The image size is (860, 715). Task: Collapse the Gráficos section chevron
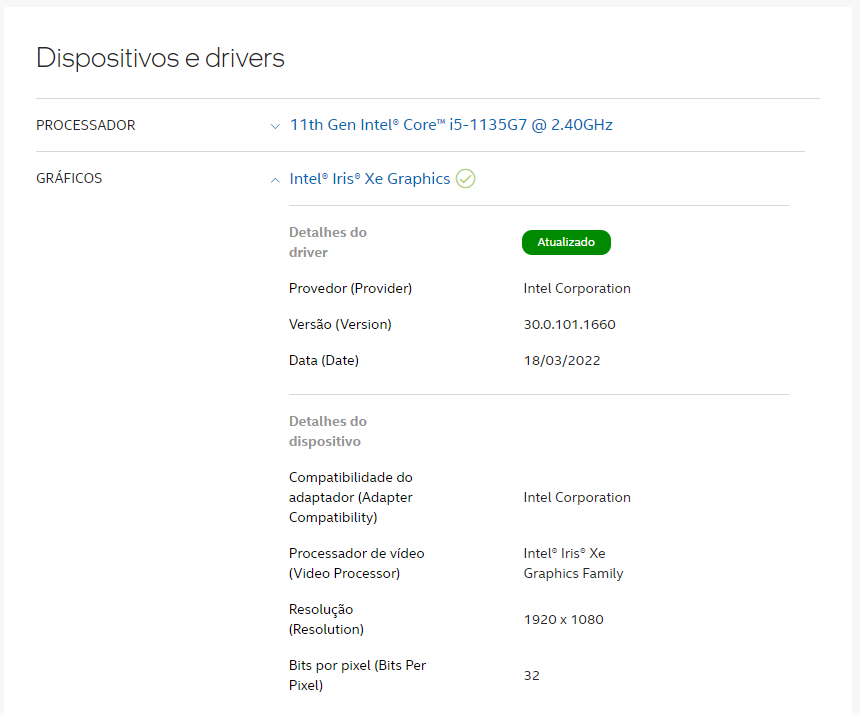coord(275,180)
